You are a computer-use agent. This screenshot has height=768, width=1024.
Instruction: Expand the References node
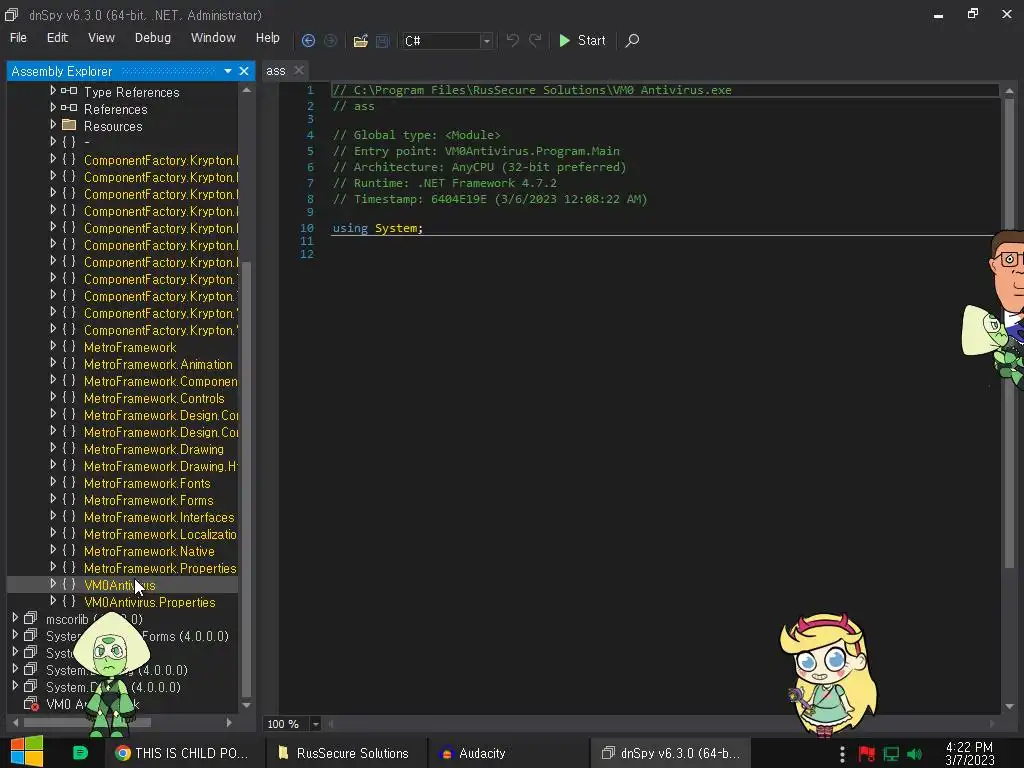53,108
